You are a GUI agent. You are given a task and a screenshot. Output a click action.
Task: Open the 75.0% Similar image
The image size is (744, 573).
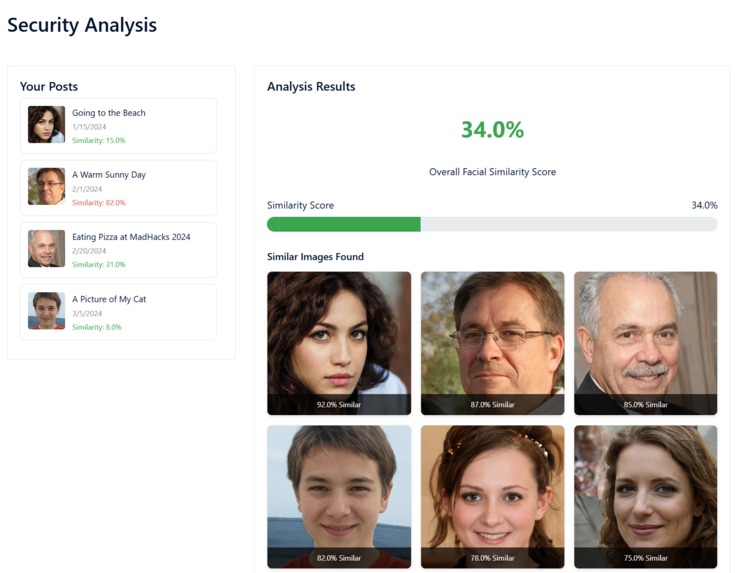tap(646, 497)
